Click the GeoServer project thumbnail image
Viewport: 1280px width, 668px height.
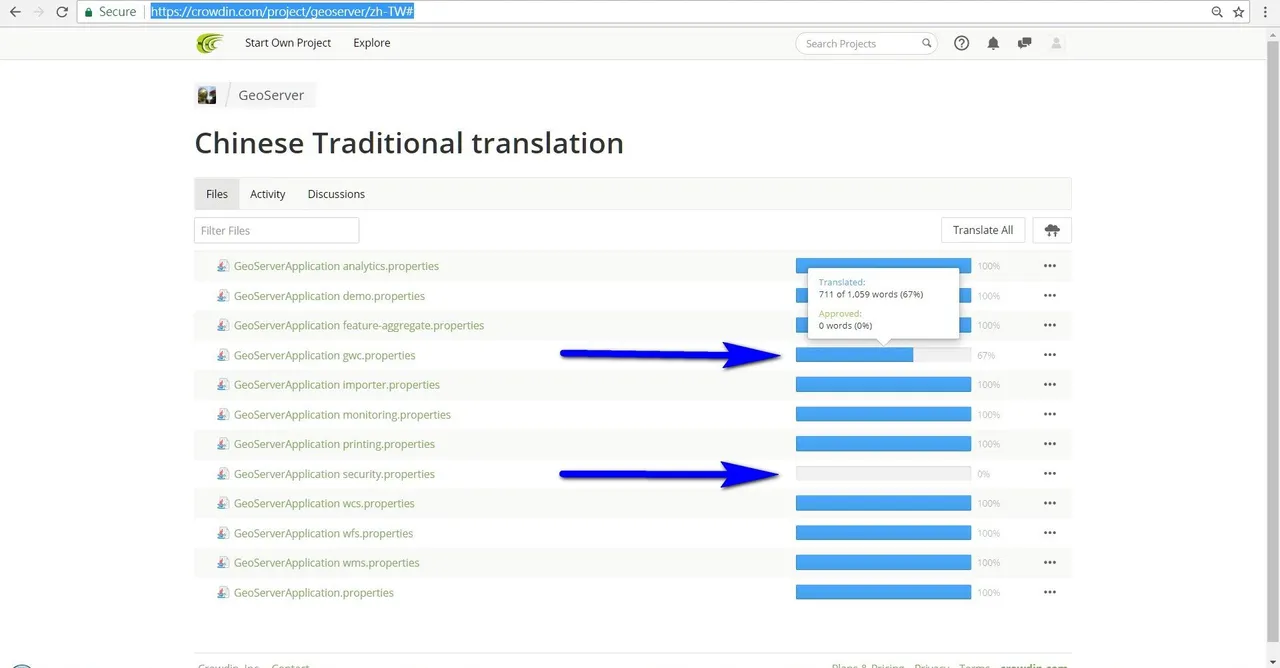click(x=207, y=95)
